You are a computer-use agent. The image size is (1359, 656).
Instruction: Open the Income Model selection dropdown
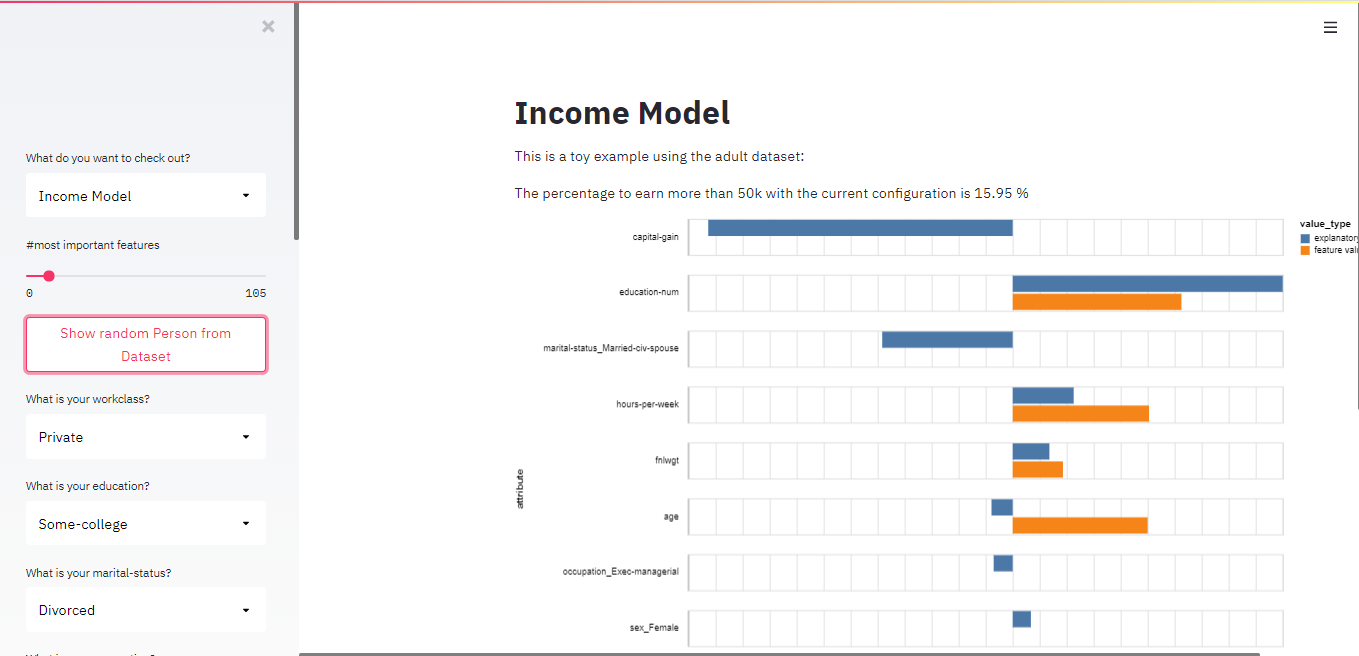coord(146,196)
